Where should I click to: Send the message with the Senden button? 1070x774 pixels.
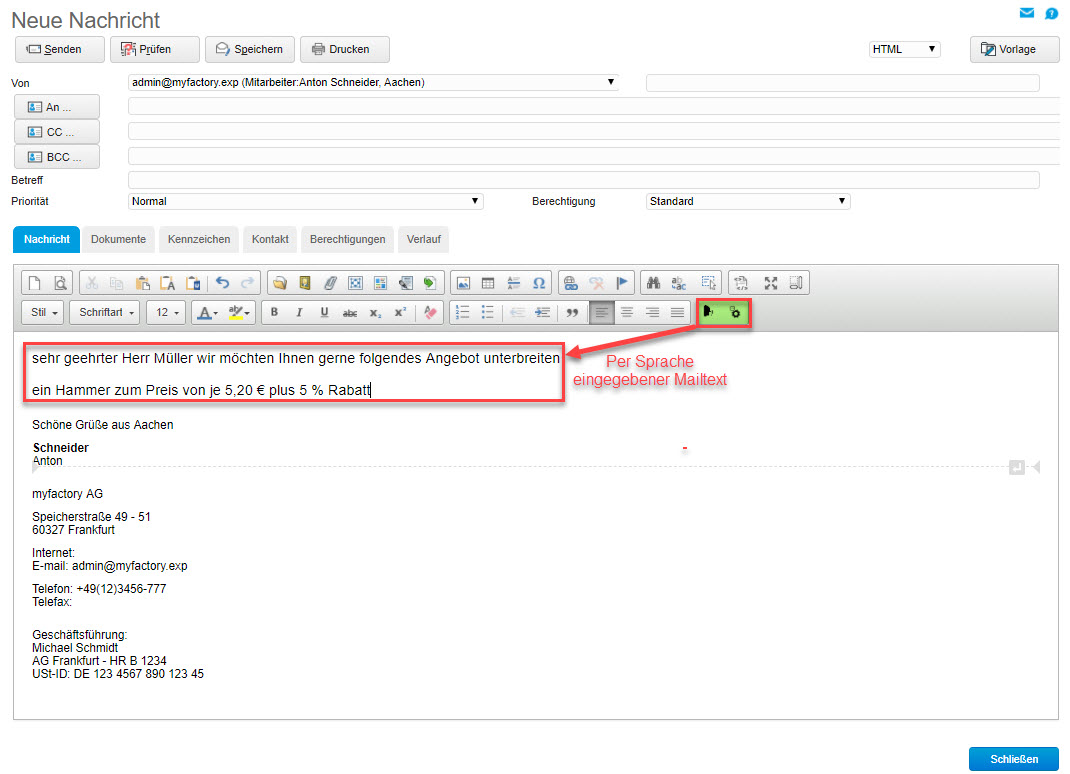pos(58,48)
